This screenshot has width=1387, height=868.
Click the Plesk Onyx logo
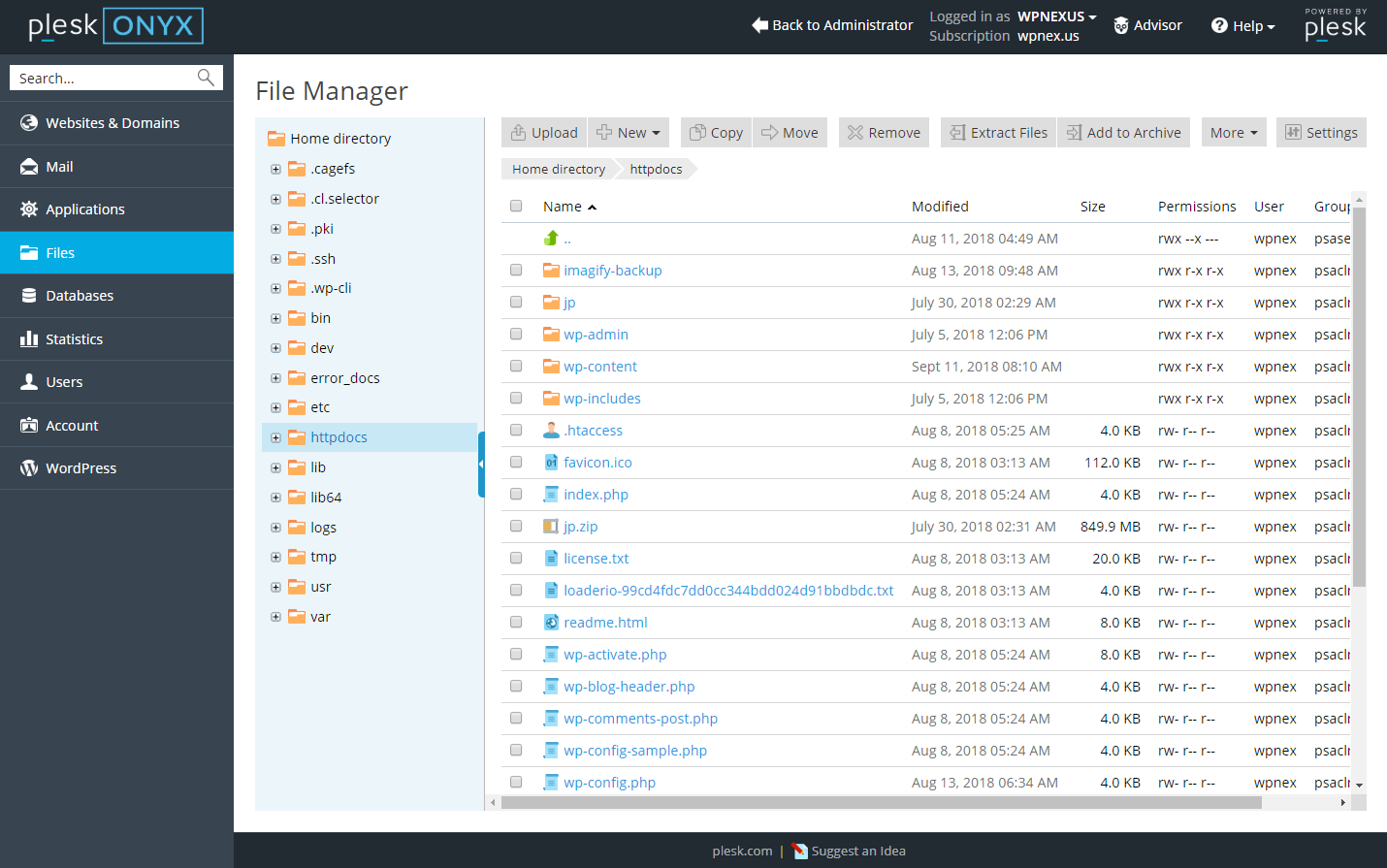click(x=115, y=26)
